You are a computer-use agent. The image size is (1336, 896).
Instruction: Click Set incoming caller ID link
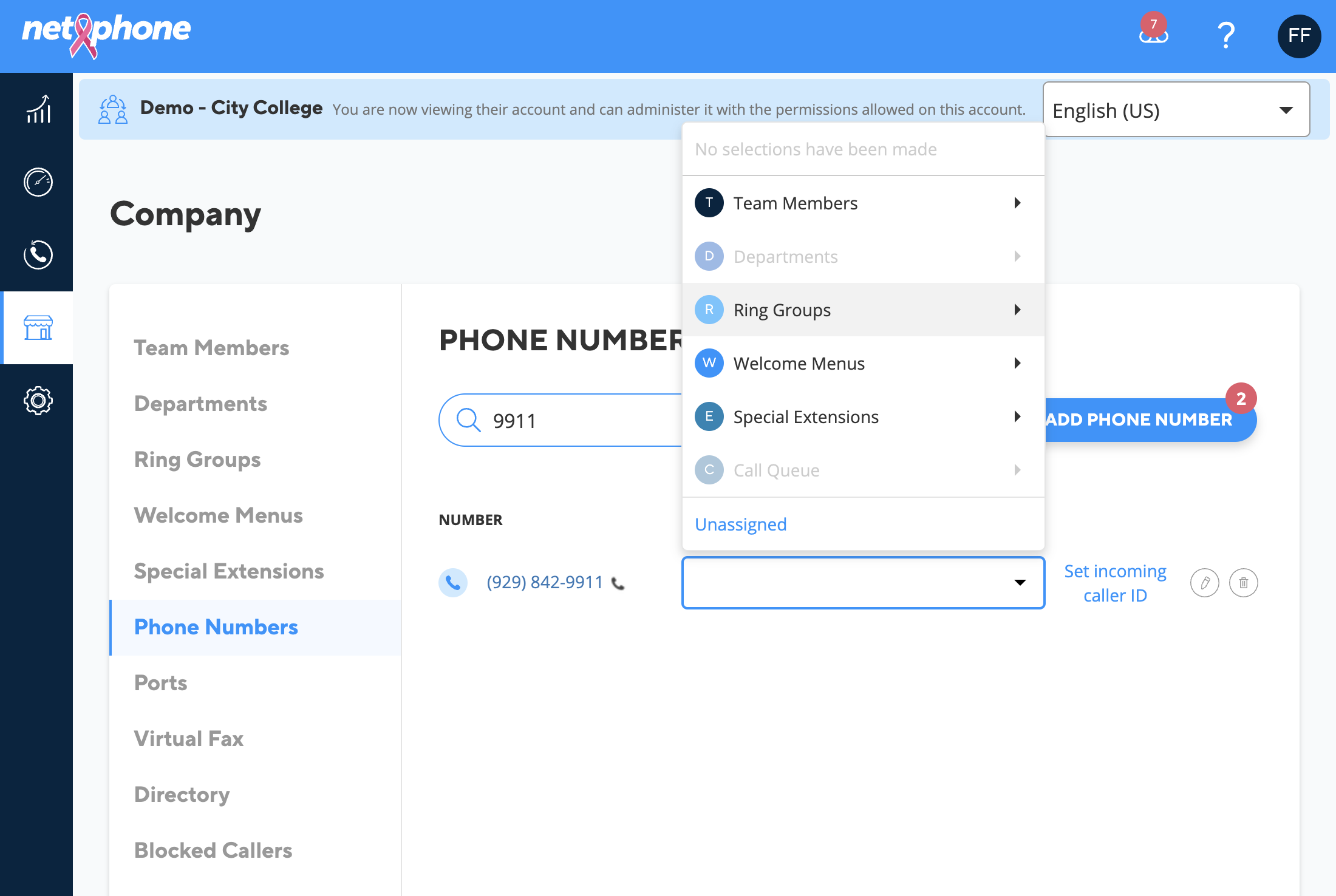click(x=1115, y=583)
